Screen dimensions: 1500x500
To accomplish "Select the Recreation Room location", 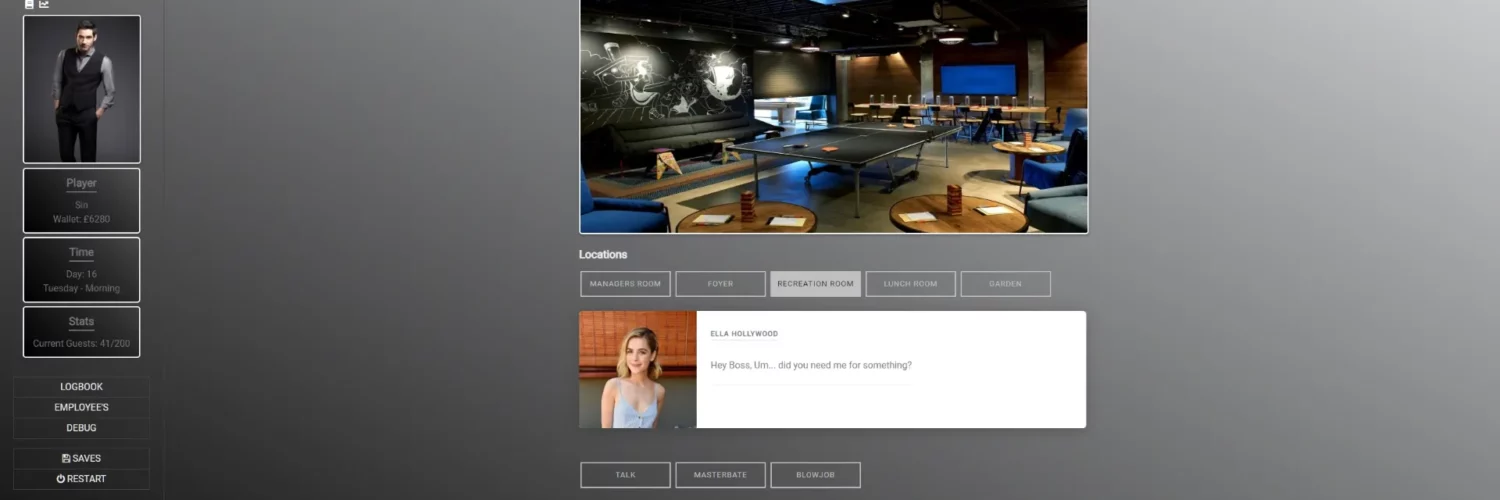I will point(815,284).
